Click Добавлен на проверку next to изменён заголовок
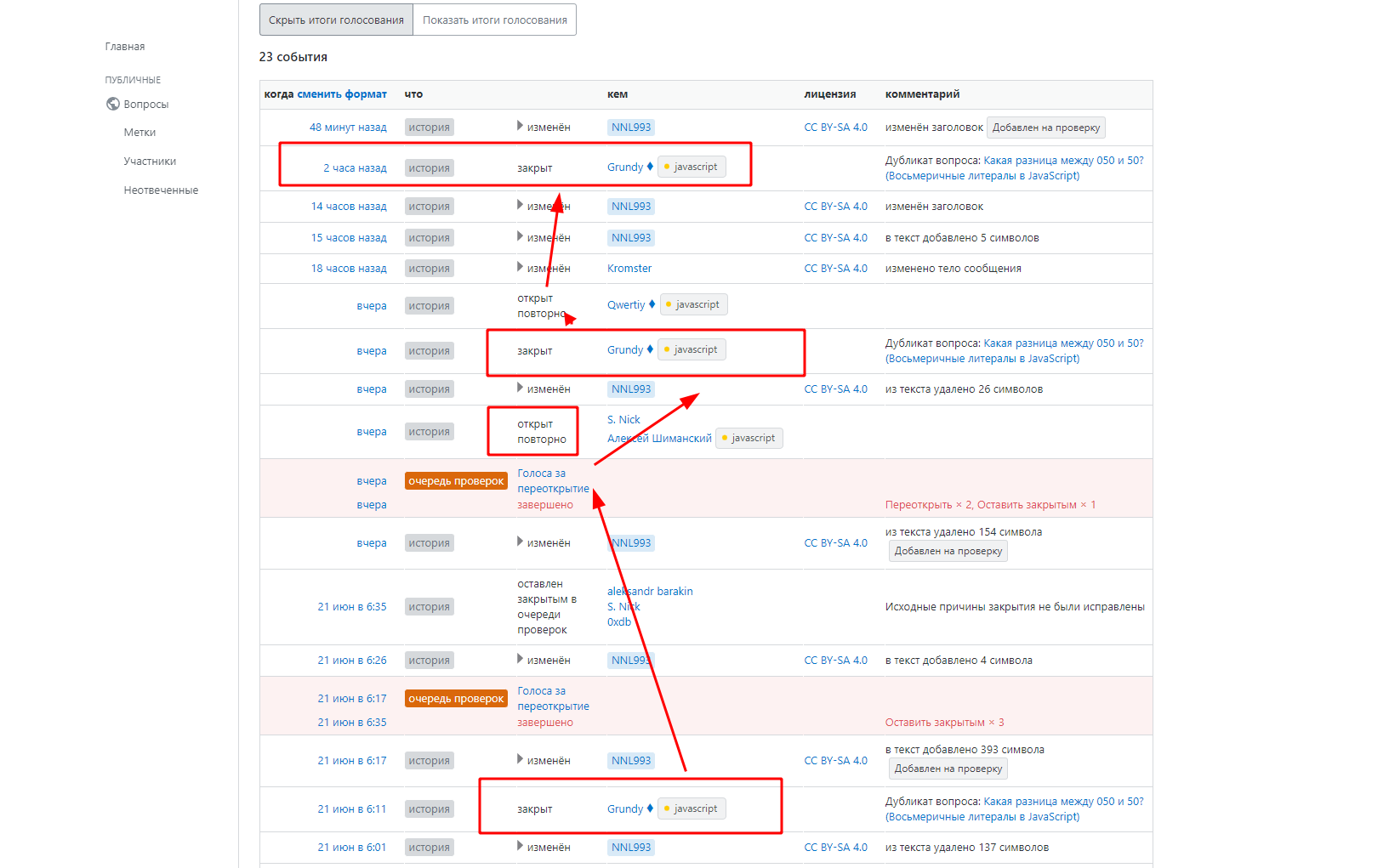 point(1046,128)
